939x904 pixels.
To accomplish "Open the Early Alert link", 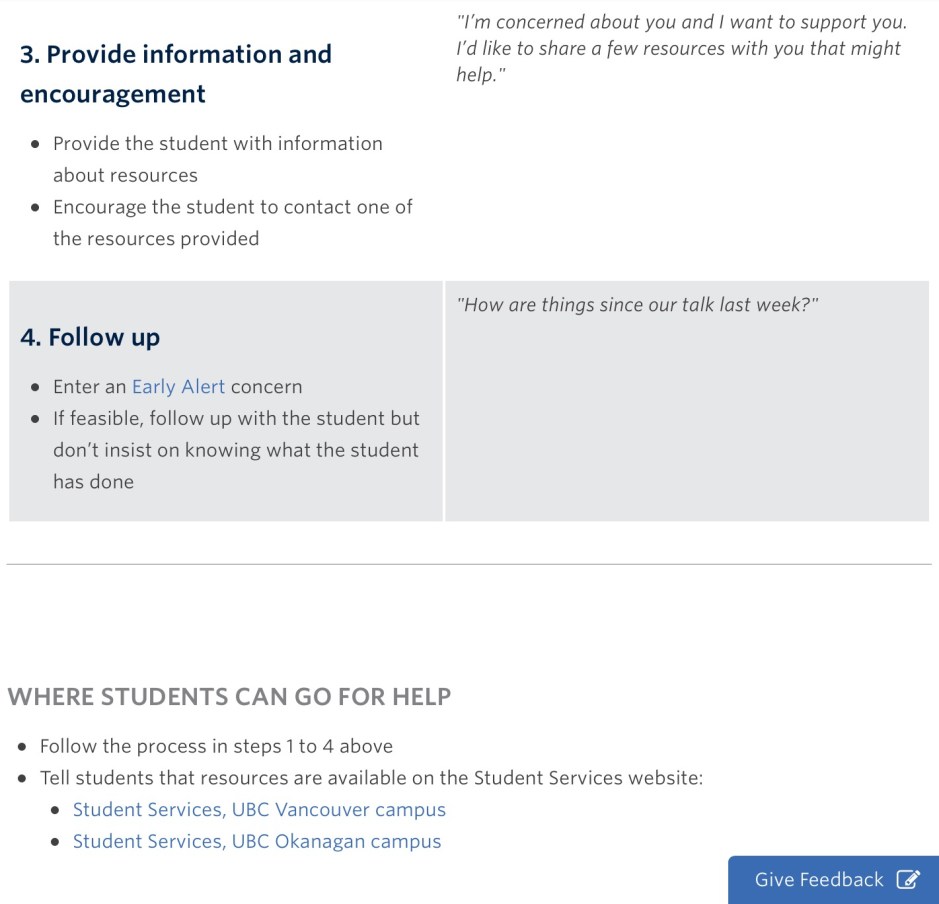I will 178,387.
